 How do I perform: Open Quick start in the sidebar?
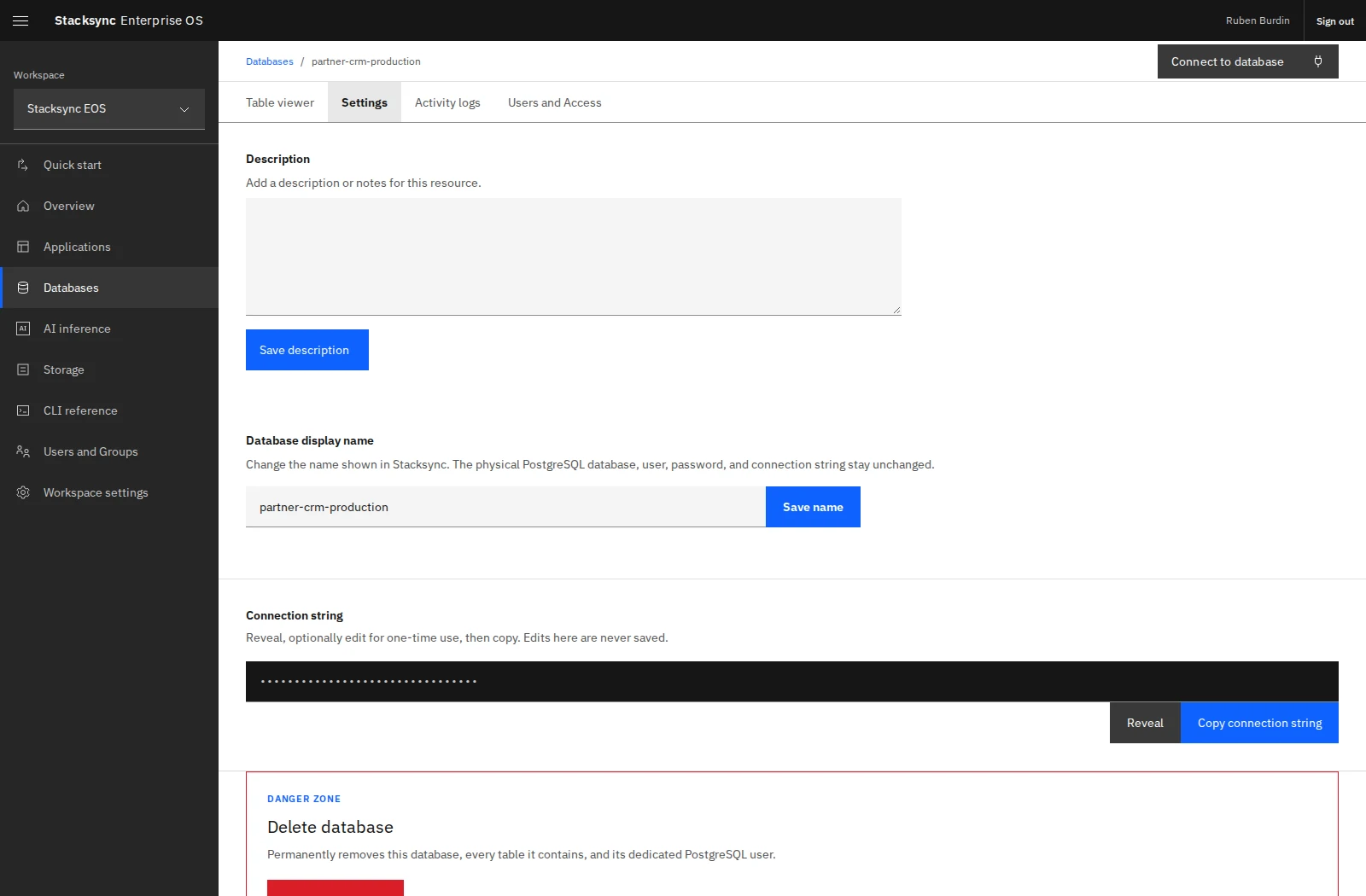[109, 165]
